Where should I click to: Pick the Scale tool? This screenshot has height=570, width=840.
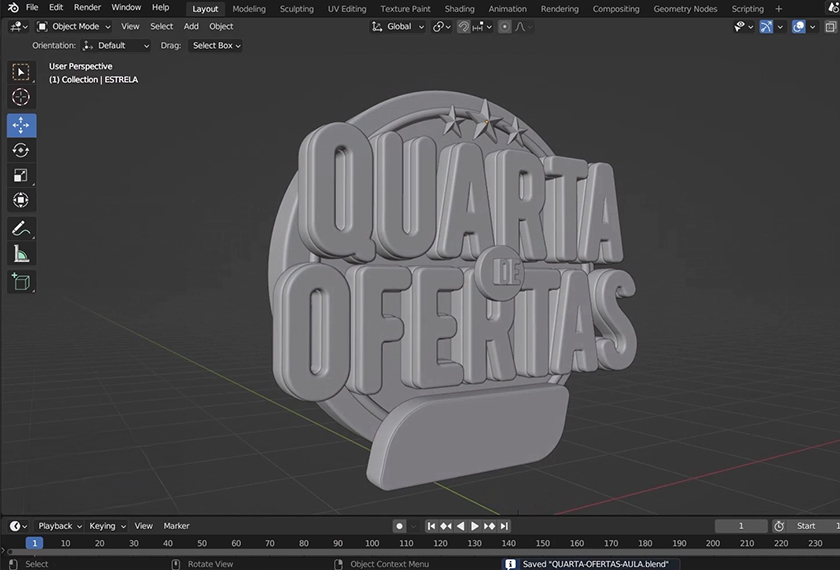pyautogui.click(x=21, y=175)
